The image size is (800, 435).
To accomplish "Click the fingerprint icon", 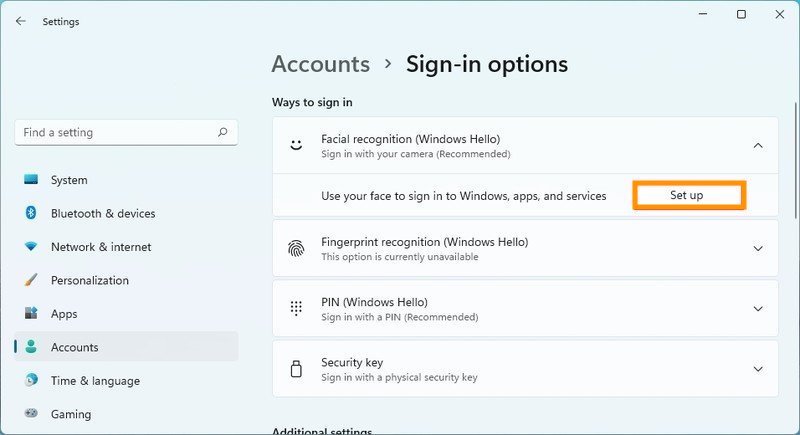I will point(296,248).
